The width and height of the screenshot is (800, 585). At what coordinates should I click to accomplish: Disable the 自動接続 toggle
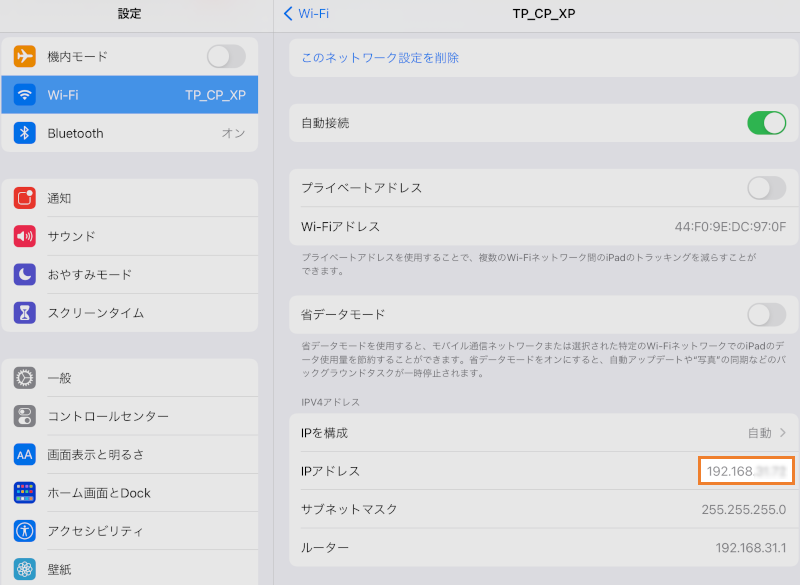pos(765,123)
